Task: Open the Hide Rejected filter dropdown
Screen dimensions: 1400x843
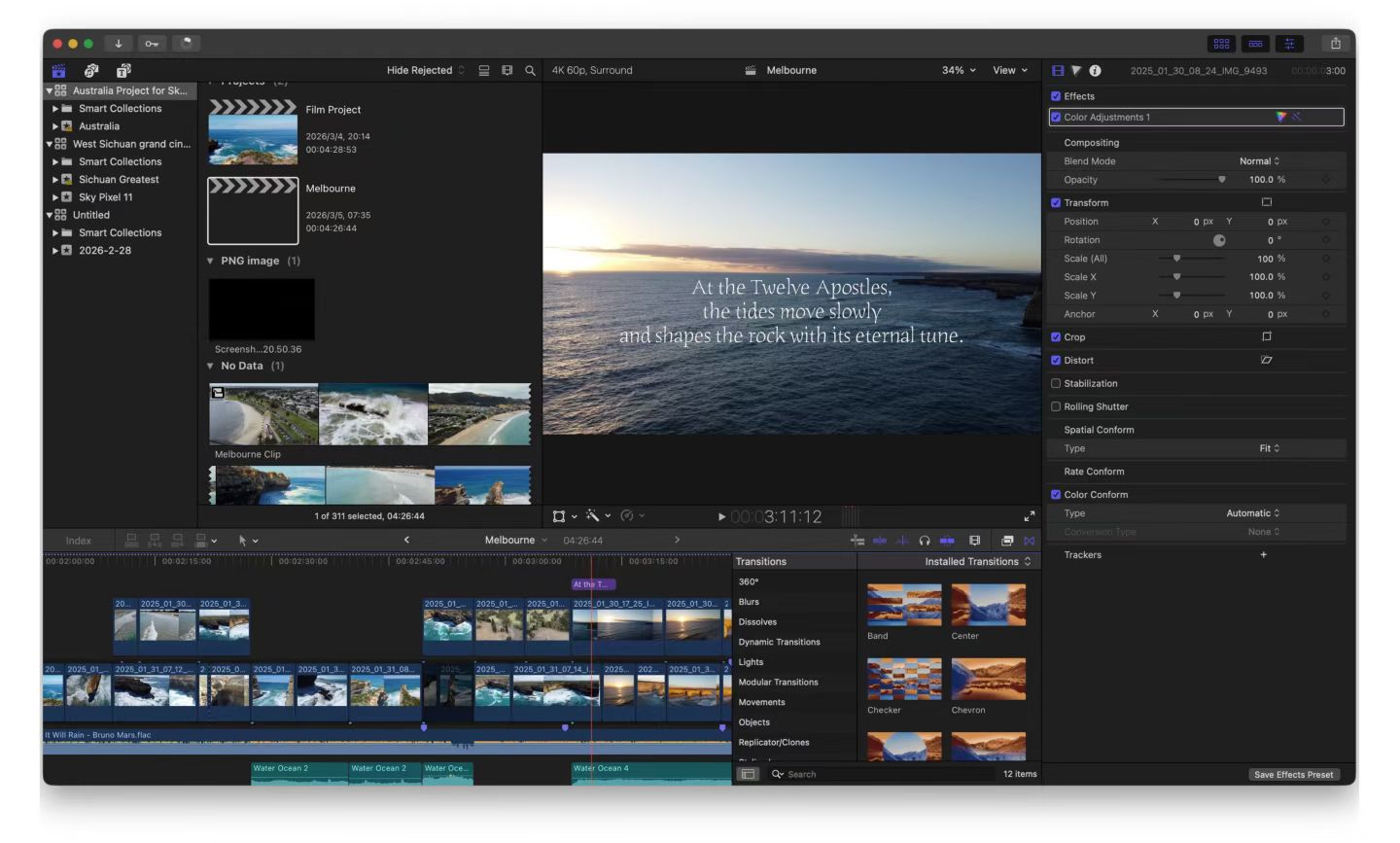Action: [x=426, y=70]
